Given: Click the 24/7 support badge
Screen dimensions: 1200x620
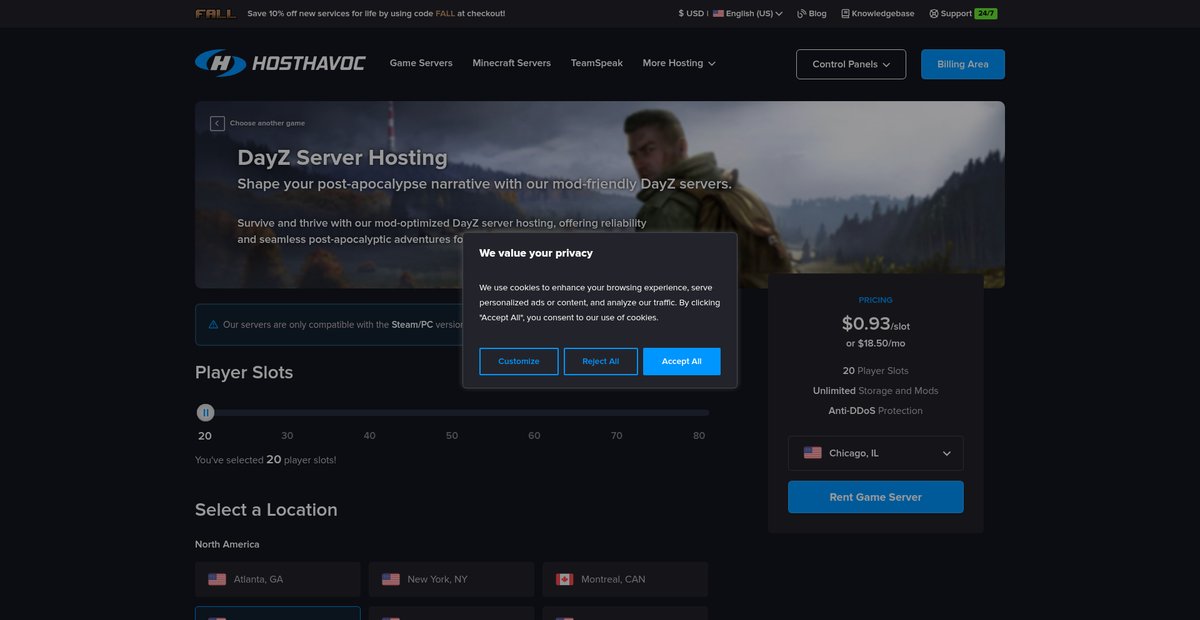Looking at the screenshot, I should point(986,14).
